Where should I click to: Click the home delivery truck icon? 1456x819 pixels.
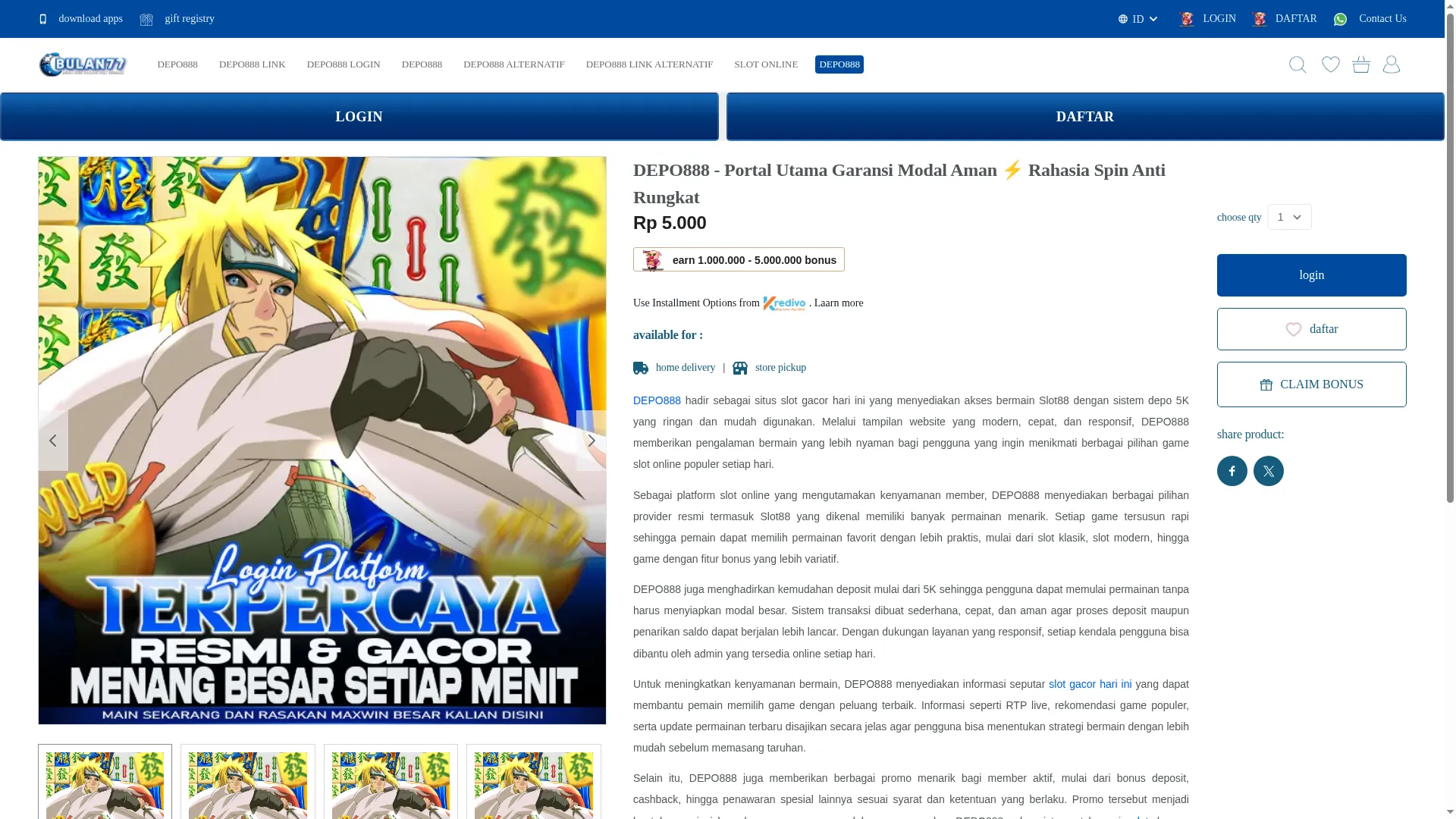[x=641, y=368]
